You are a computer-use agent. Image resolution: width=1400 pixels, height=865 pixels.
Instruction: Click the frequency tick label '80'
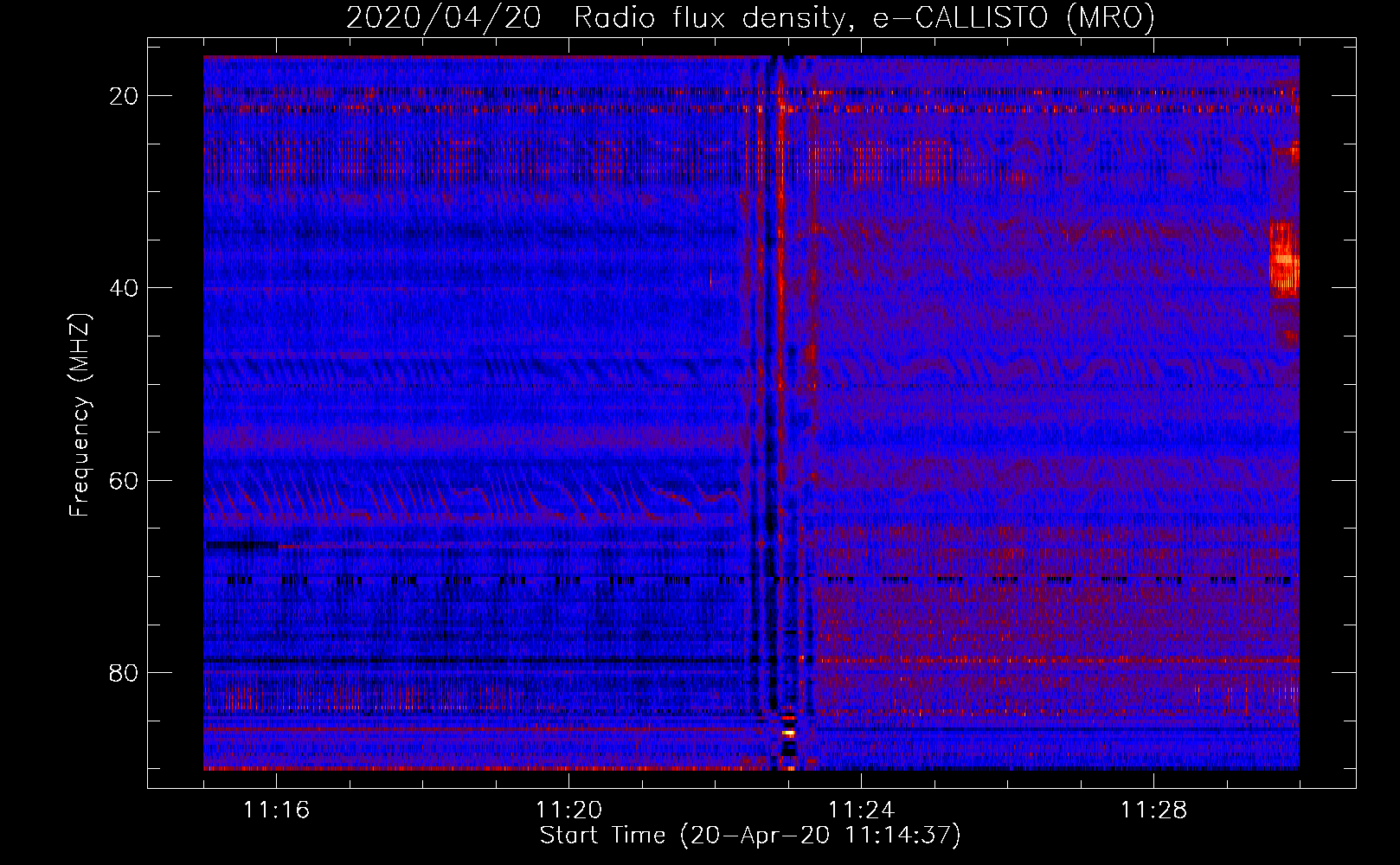point(124,672)
